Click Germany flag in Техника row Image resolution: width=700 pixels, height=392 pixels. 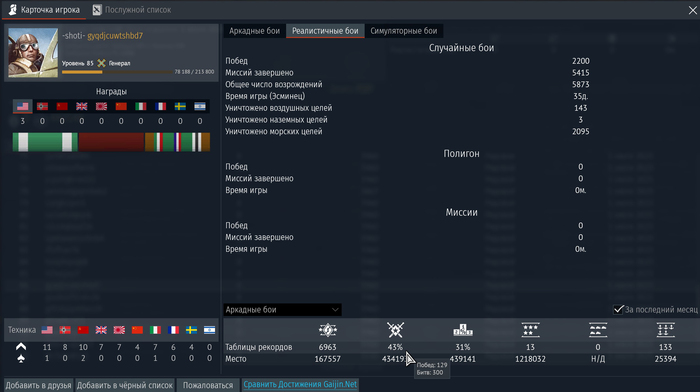tap(65, 330)
